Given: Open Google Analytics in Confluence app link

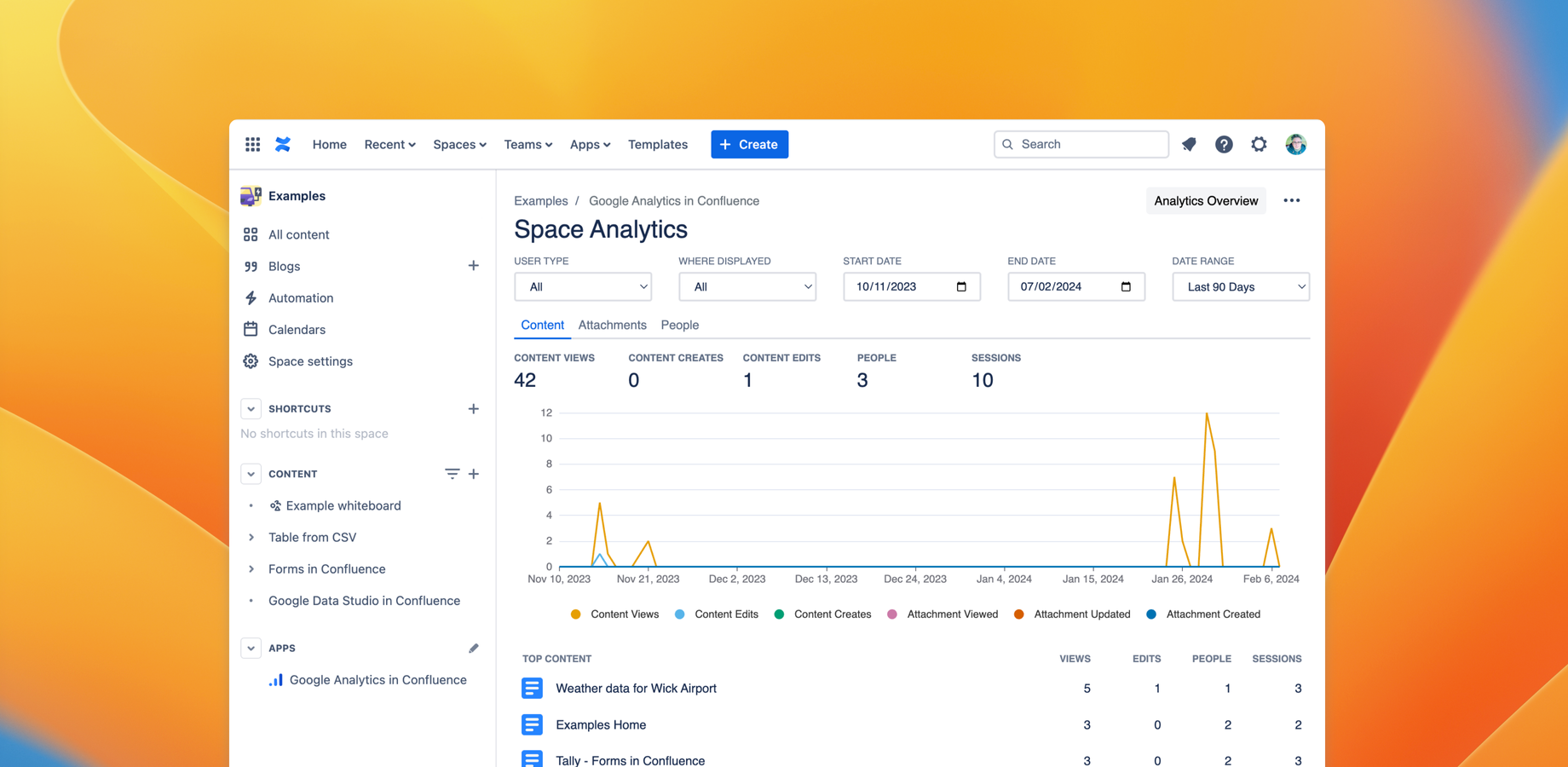Looking at the screenshot, I should pyautogui.click(x=378, y=680).
